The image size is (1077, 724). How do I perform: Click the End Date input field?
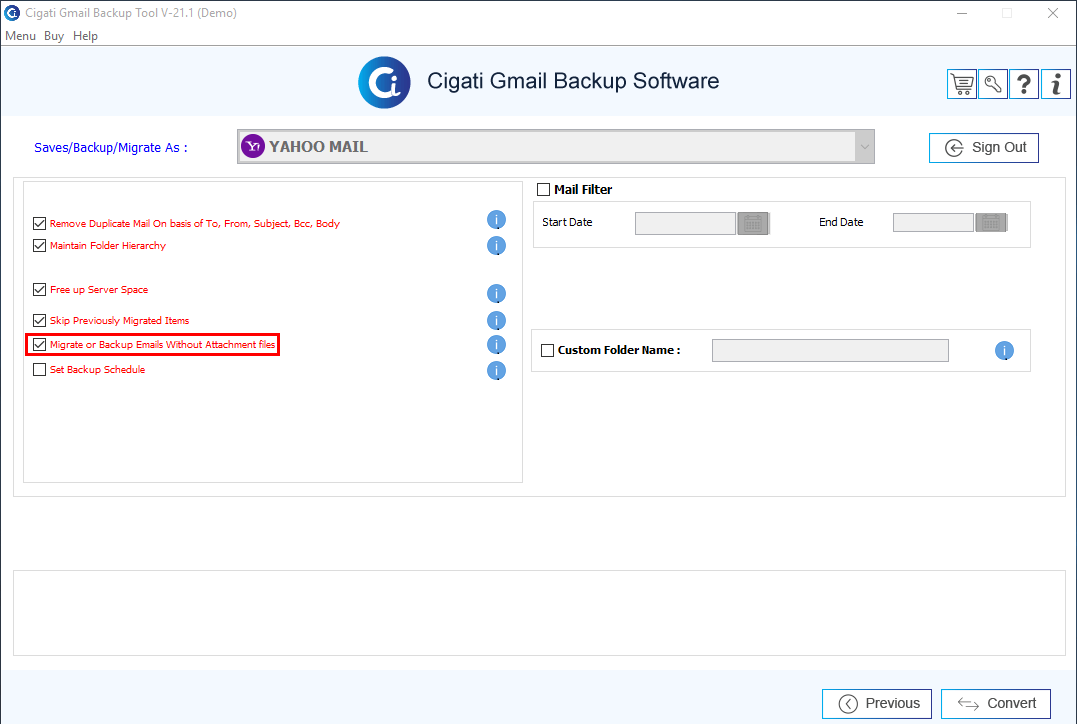(x=933, y=223)
